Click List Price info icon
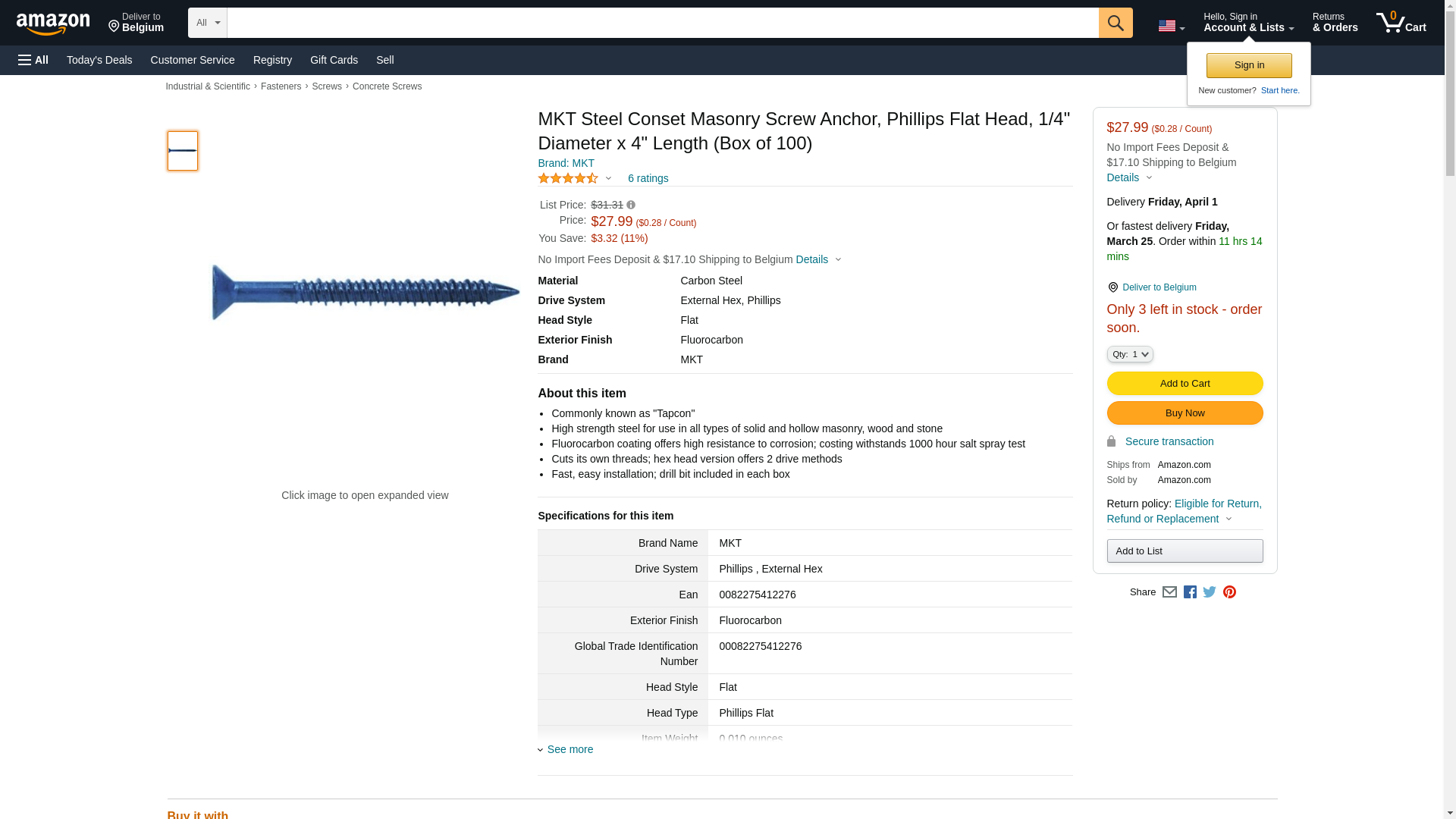Viewport: 1456px width, 819px height. point(631,205)
